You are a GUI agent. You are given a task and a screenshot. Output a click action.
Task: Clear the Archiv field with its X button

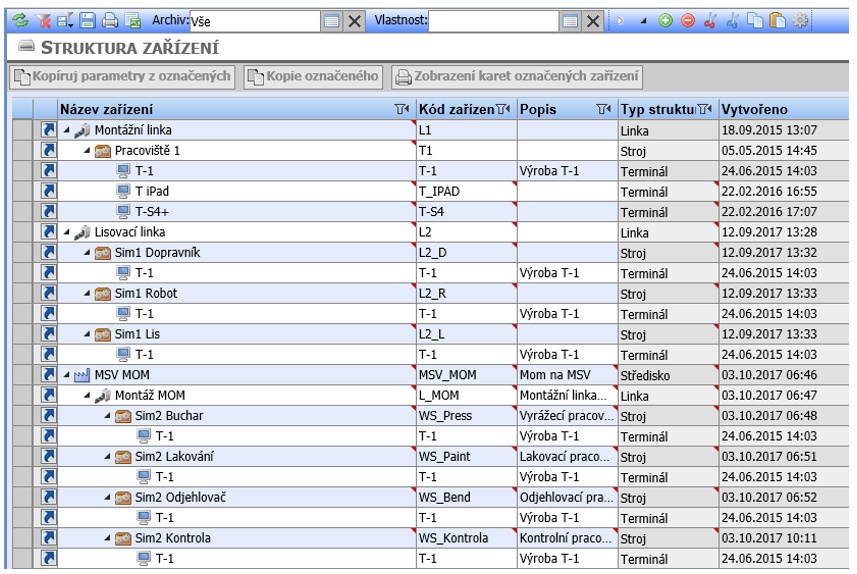(x=354, y=21)
